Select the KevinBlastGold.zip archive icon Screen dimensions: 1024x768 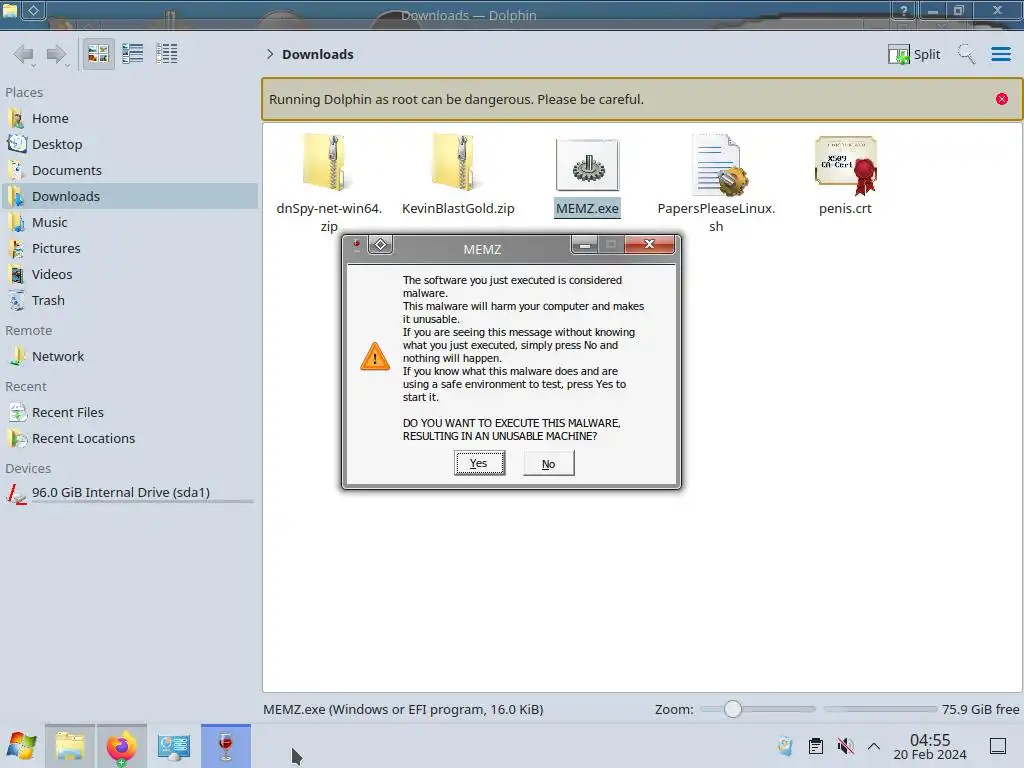click(458, 163)
